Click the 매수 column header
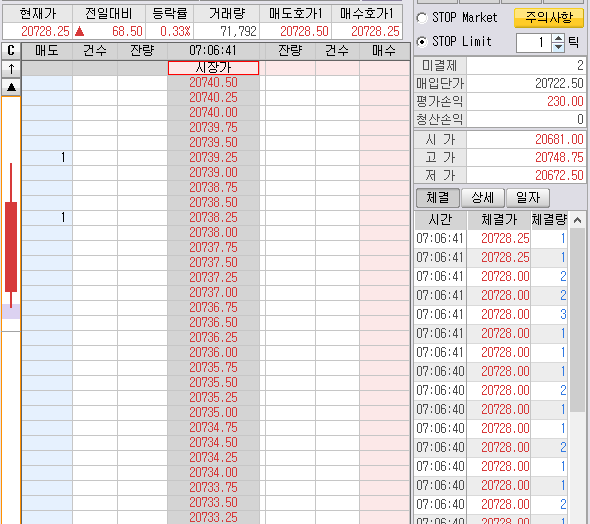Viewport: 590px width, 524px height. pyautogui.click(x=384, y=50)
